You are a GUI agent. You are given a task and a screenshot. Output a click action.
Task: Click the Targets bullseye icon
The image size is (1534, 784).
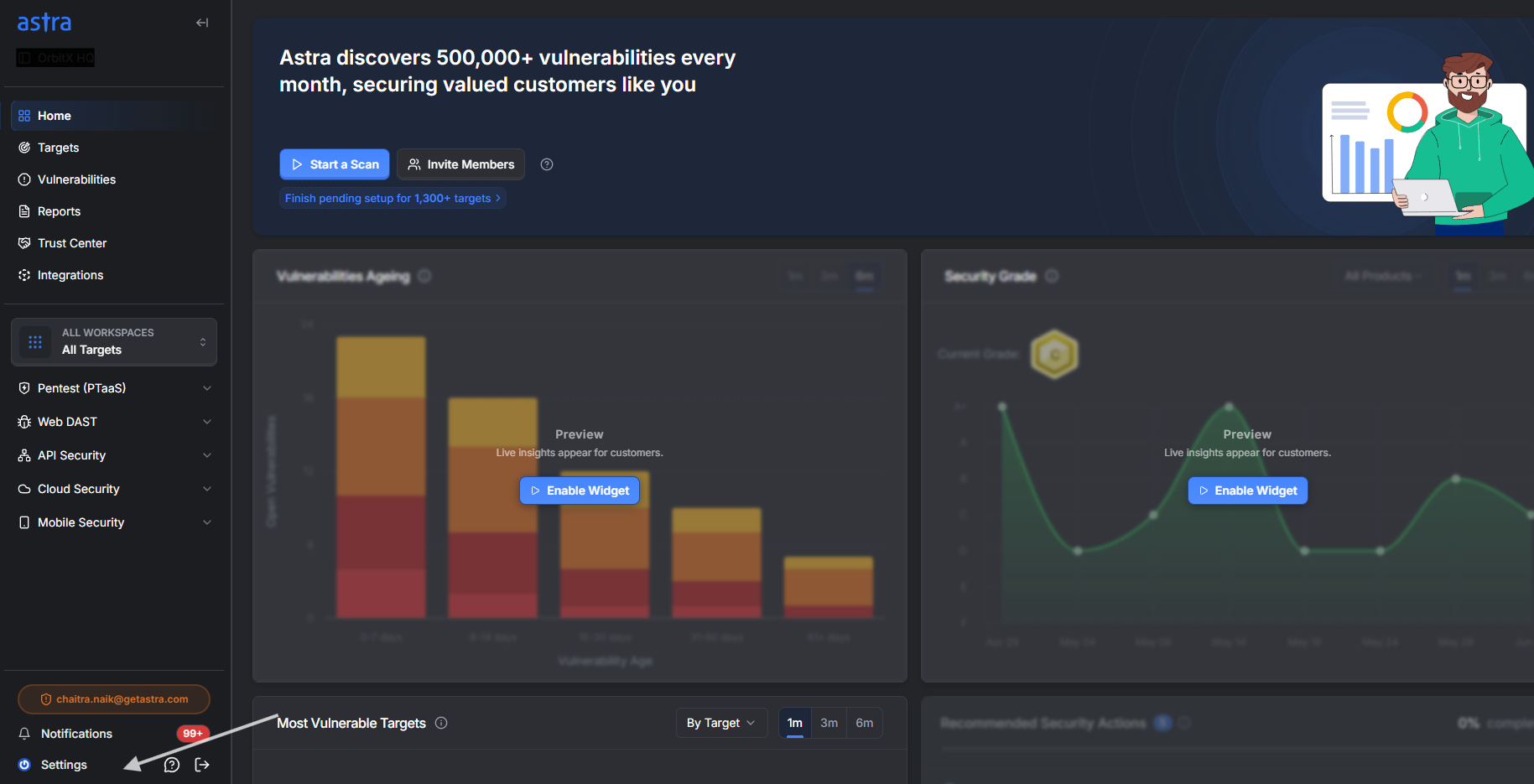[24, 148]
